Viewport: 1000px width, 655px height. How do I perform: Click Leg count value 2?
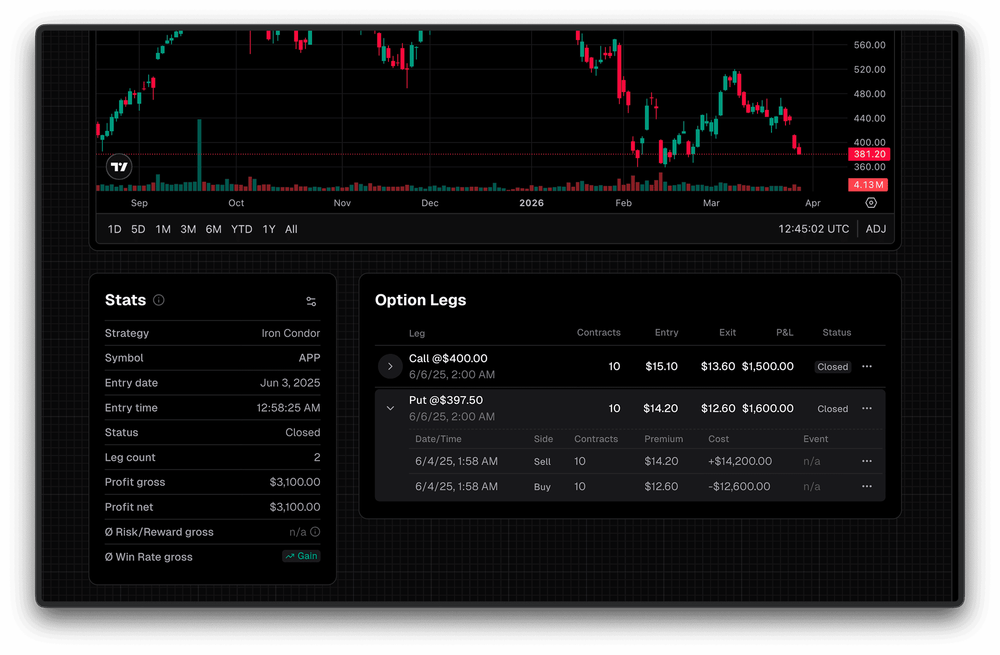[317, 457]
